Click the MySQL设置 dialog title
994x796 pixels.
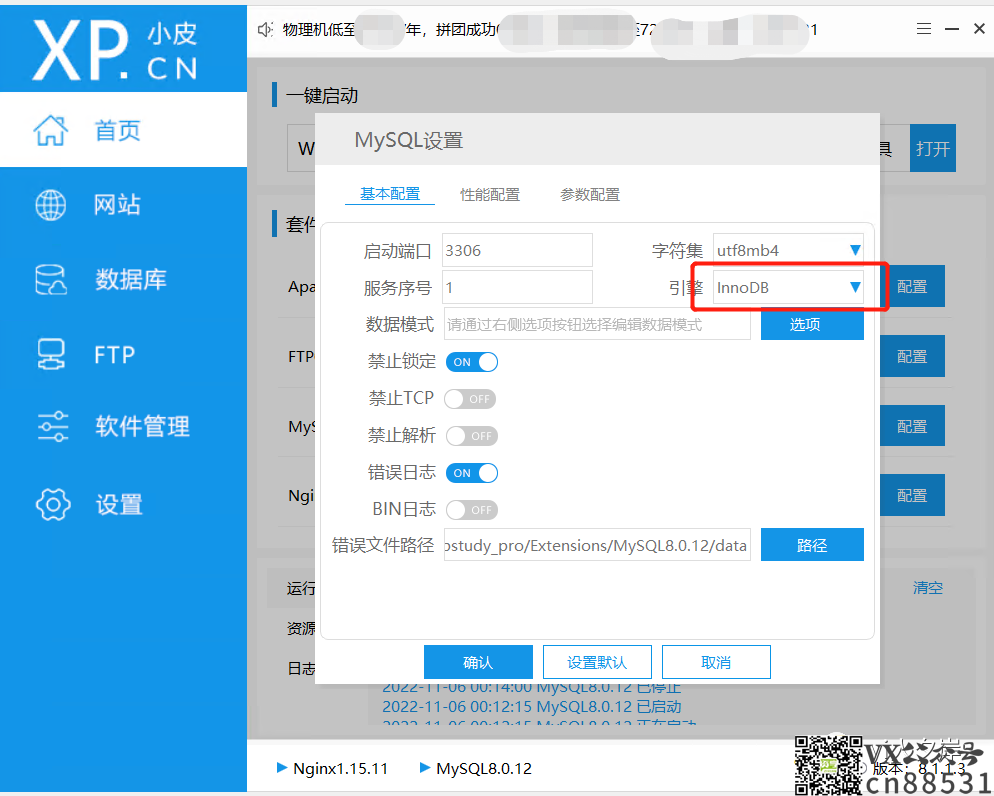point(409,140)
